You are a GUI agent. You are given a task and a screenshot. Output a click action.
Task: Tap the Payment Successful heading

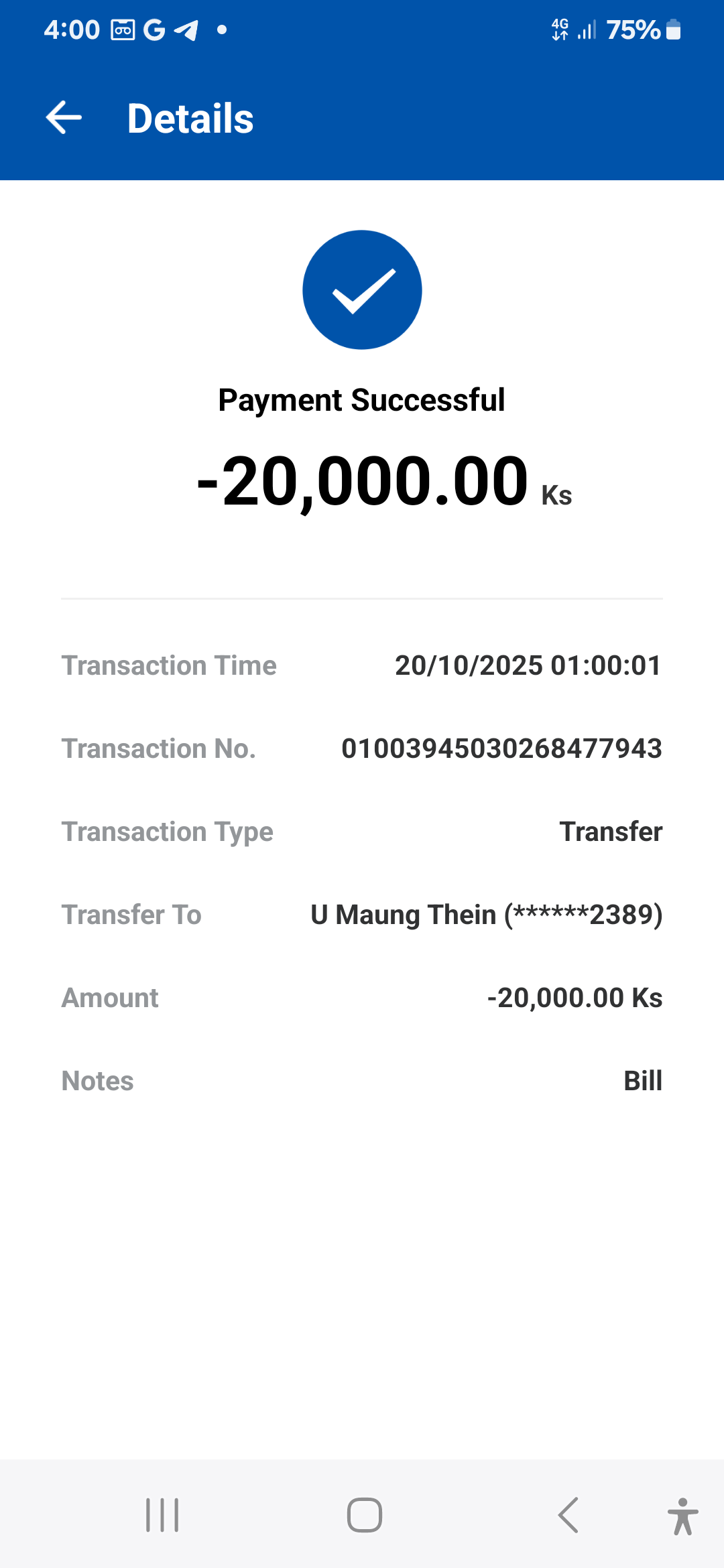coord(362,400)
